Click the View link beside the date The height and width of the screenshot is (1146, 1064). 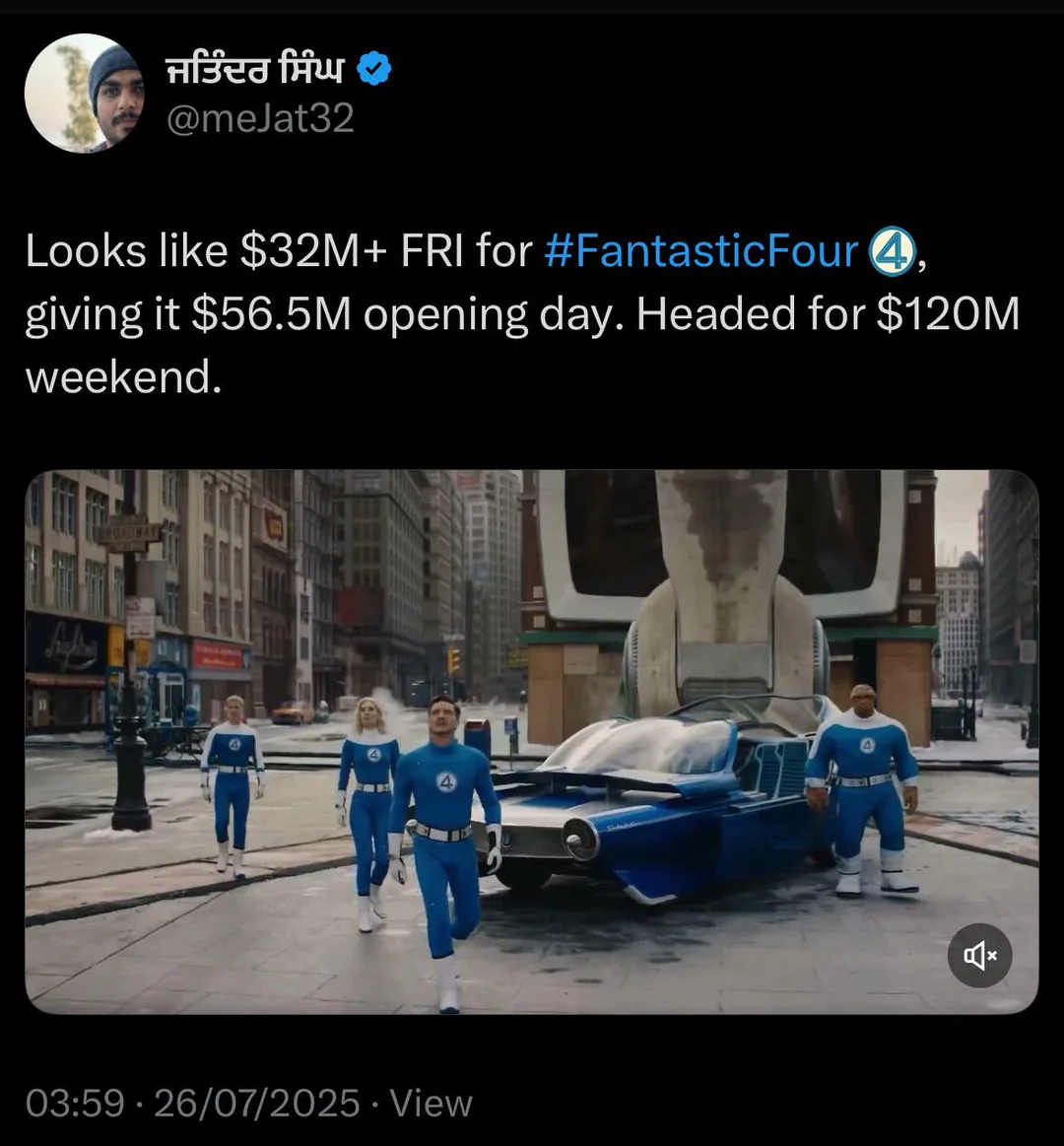432,1103
